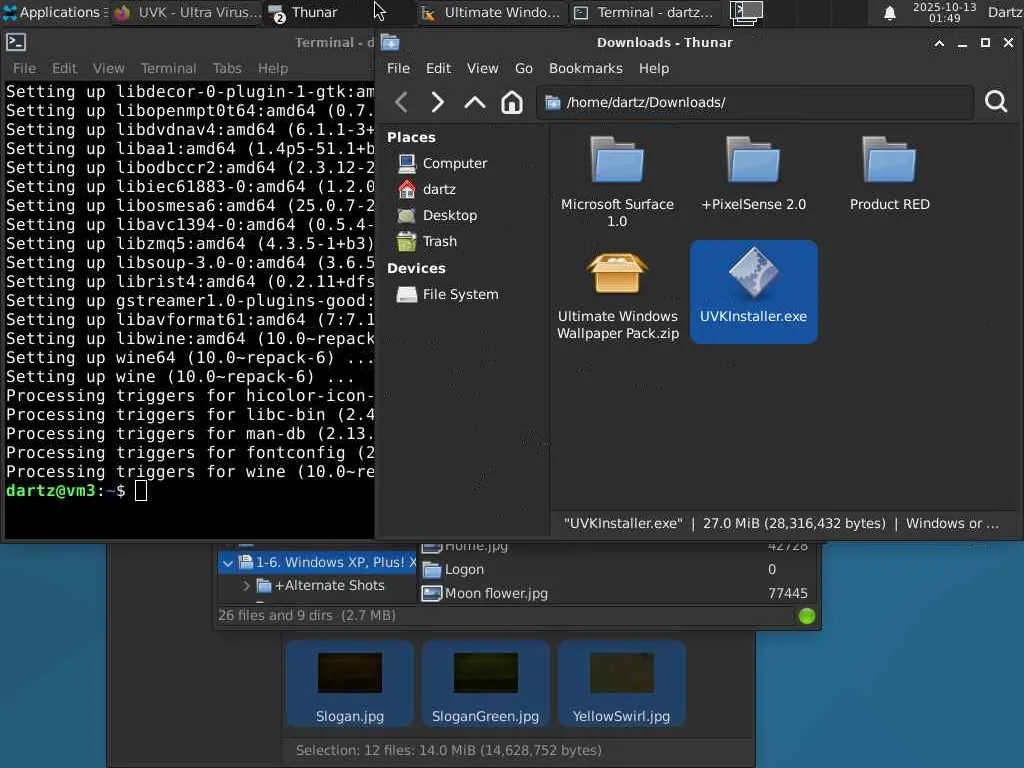The width and height of the screenshot is (1024, 768).
Task: Collapse the 1-6. Windows XP, Plus! tree node
Action: click(227, 563)
